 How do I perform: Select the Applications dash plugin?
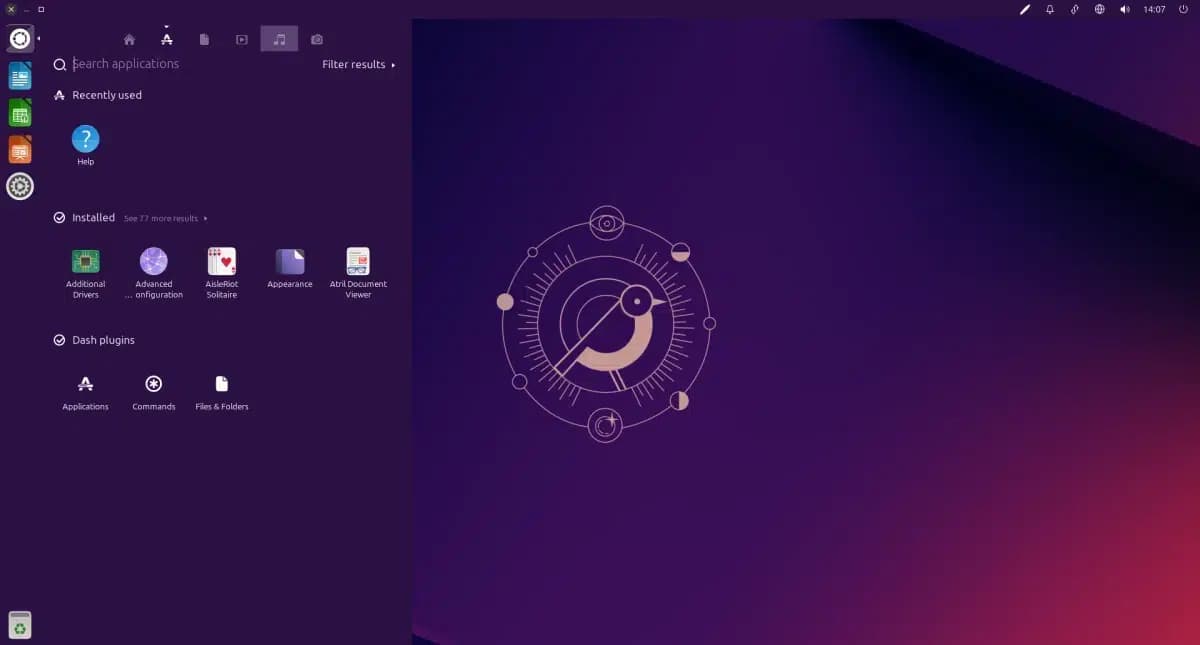(86, 392)
